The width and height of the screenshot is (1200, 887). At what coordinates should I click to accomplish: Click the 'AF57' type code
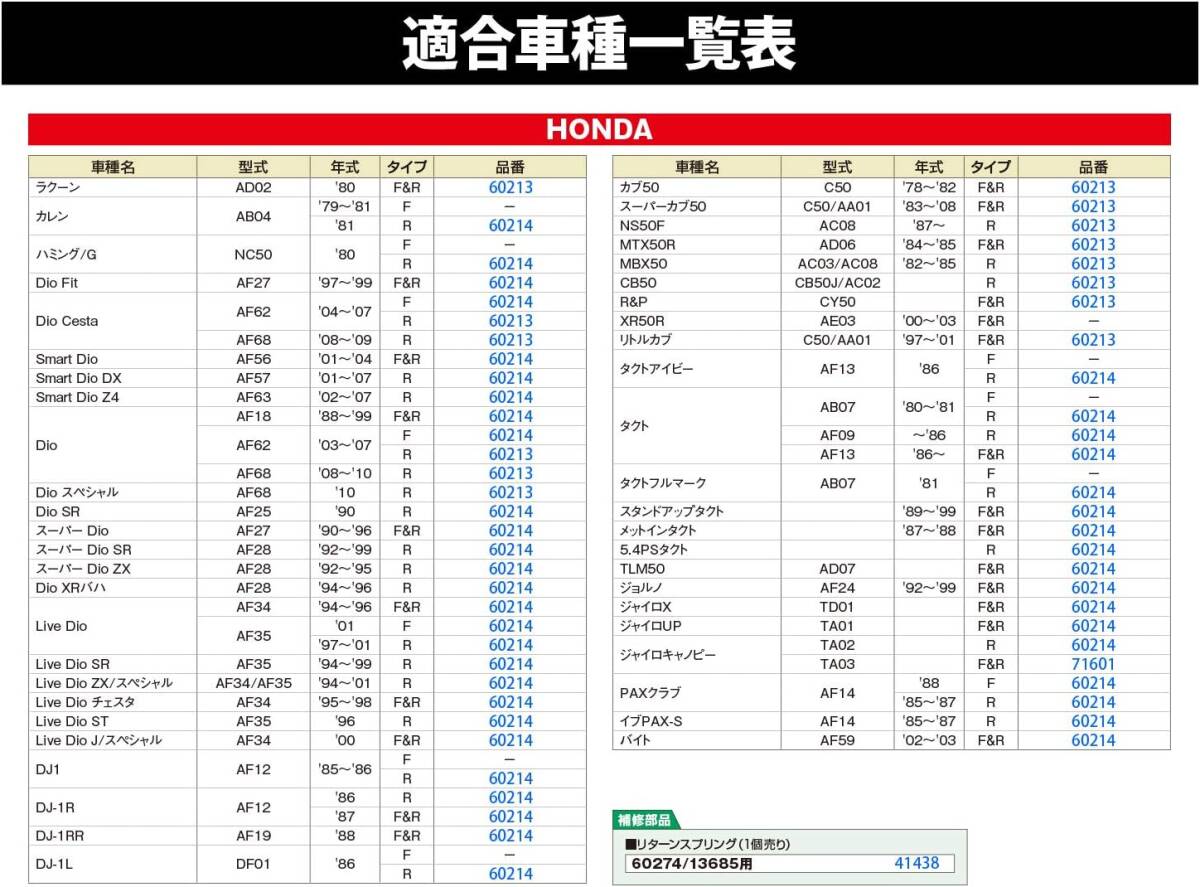(253, 378)
